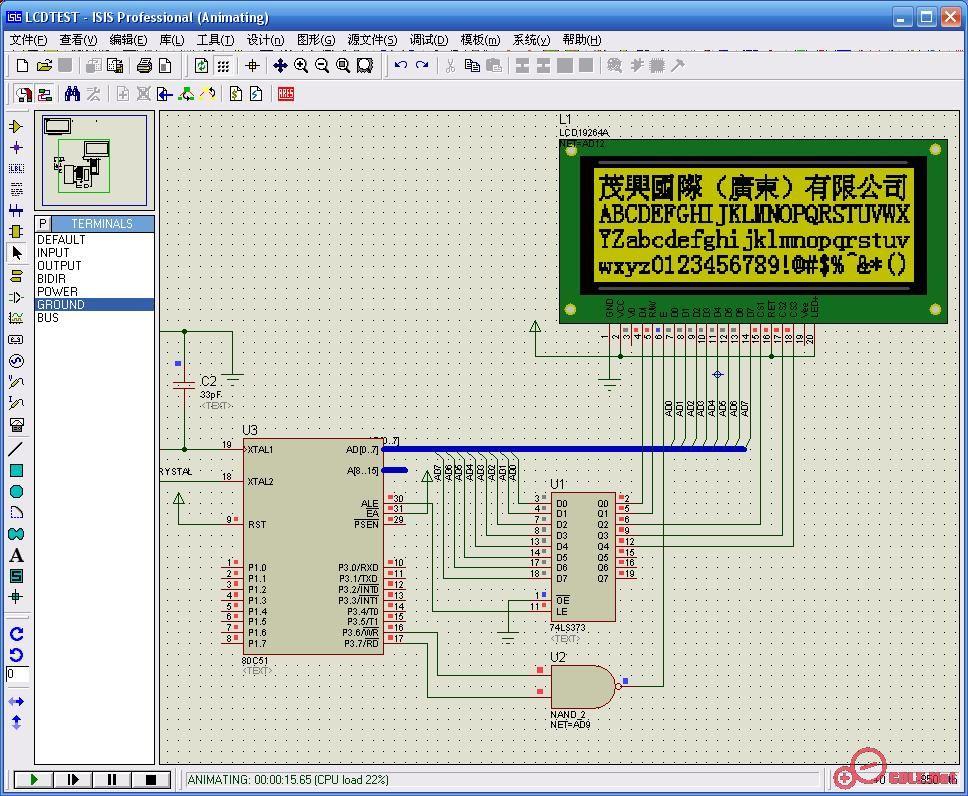Select the subcircuit mode tool
This screenshot has height=796, width=968.
(17, 232)
